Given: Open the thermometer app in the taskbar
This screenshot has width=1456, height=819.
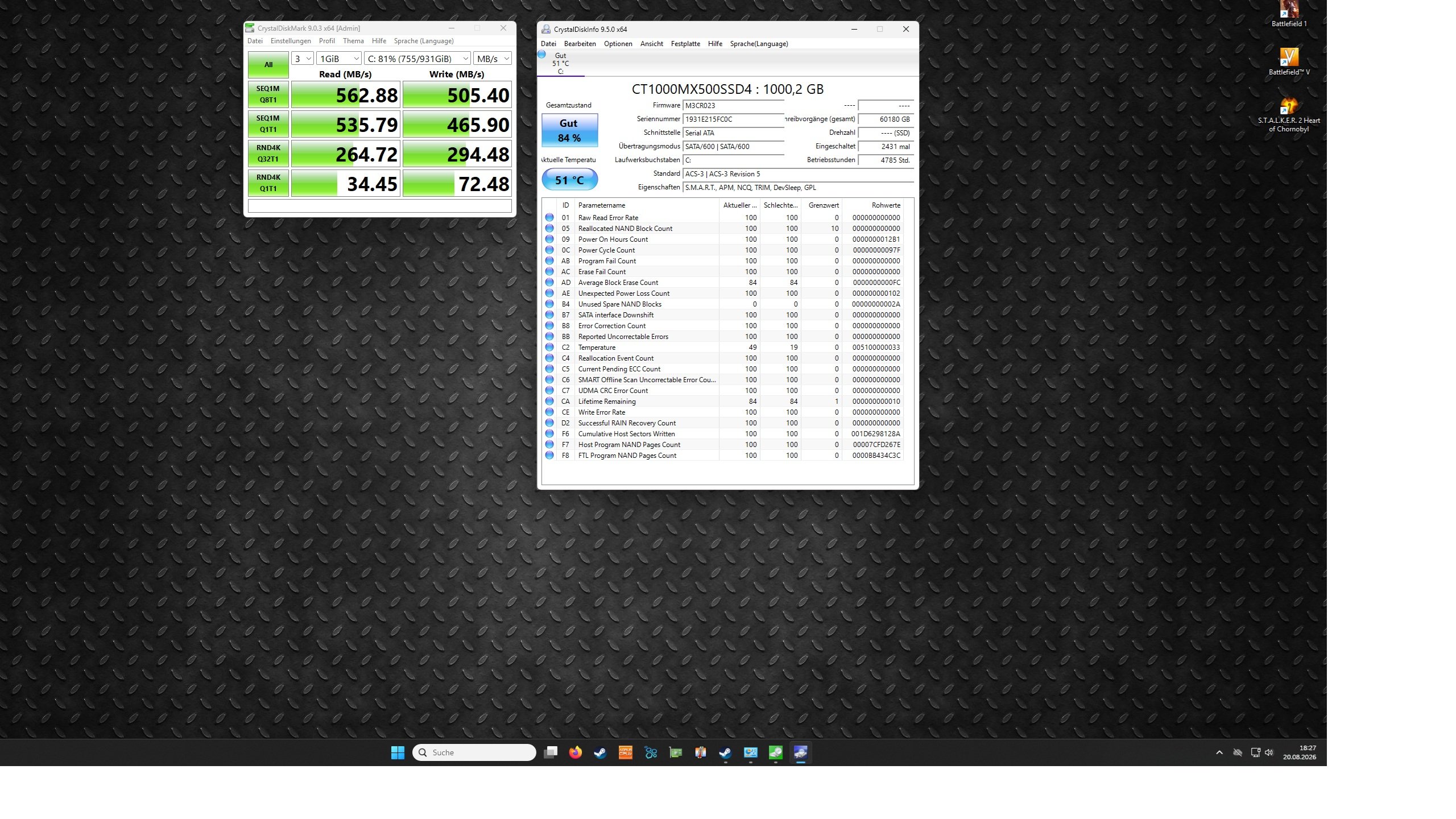Looking at the screenshot, I should coord(700,752).
